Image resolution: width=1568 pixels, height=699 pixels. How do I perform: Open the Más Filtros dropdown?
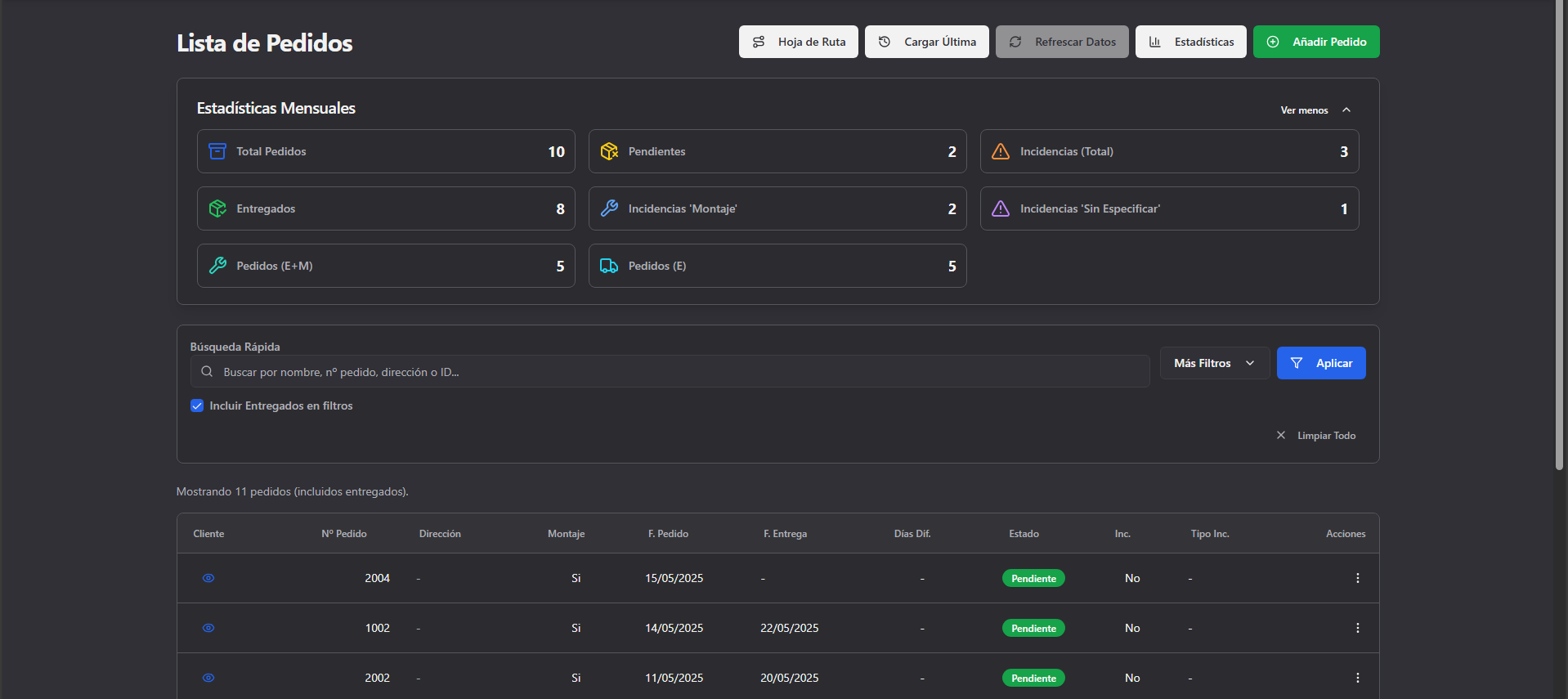tap(1214, 363)
